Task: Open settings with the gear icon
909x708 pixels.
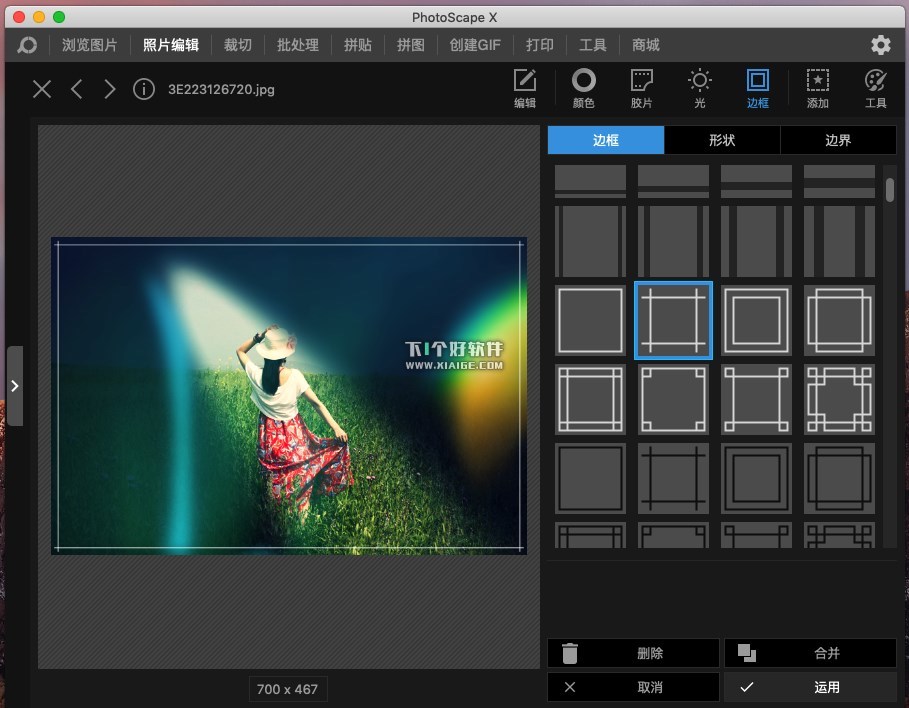Action: [x=880, y=45]
